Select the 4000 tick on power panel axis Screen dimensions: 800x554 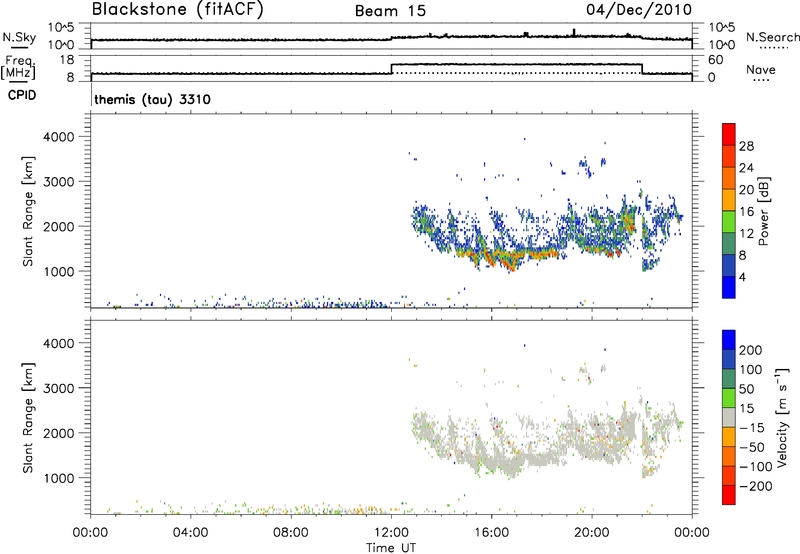point(59,137)
